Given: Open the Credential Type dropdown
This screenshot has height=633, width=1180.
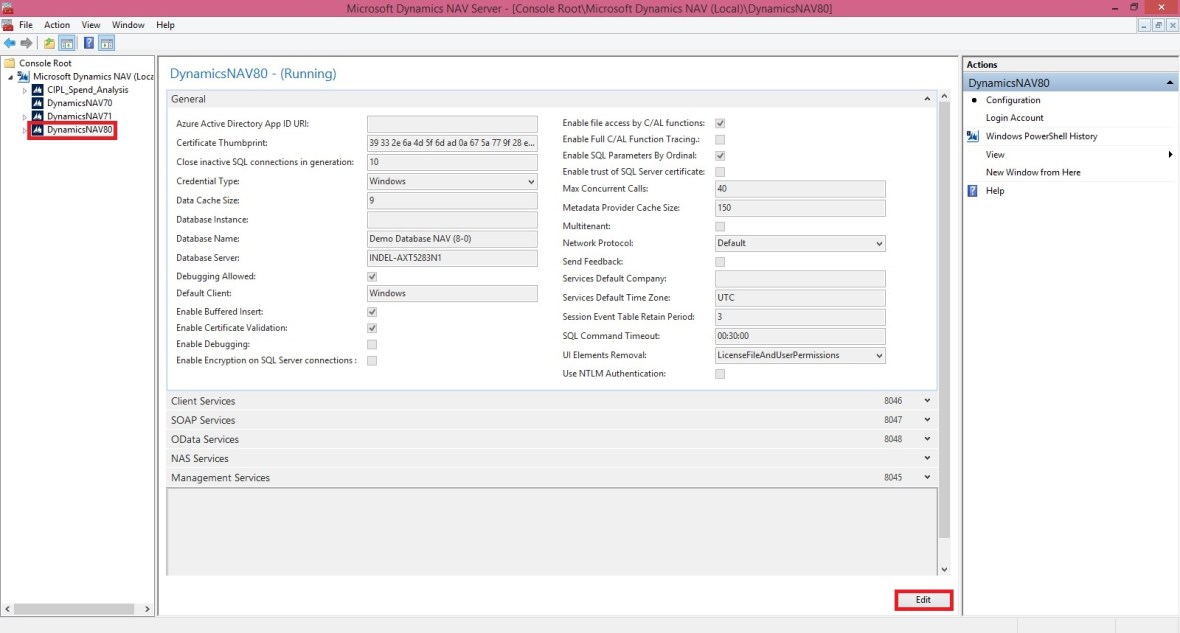Looking at the screenshot, I should tap(452, 182).
